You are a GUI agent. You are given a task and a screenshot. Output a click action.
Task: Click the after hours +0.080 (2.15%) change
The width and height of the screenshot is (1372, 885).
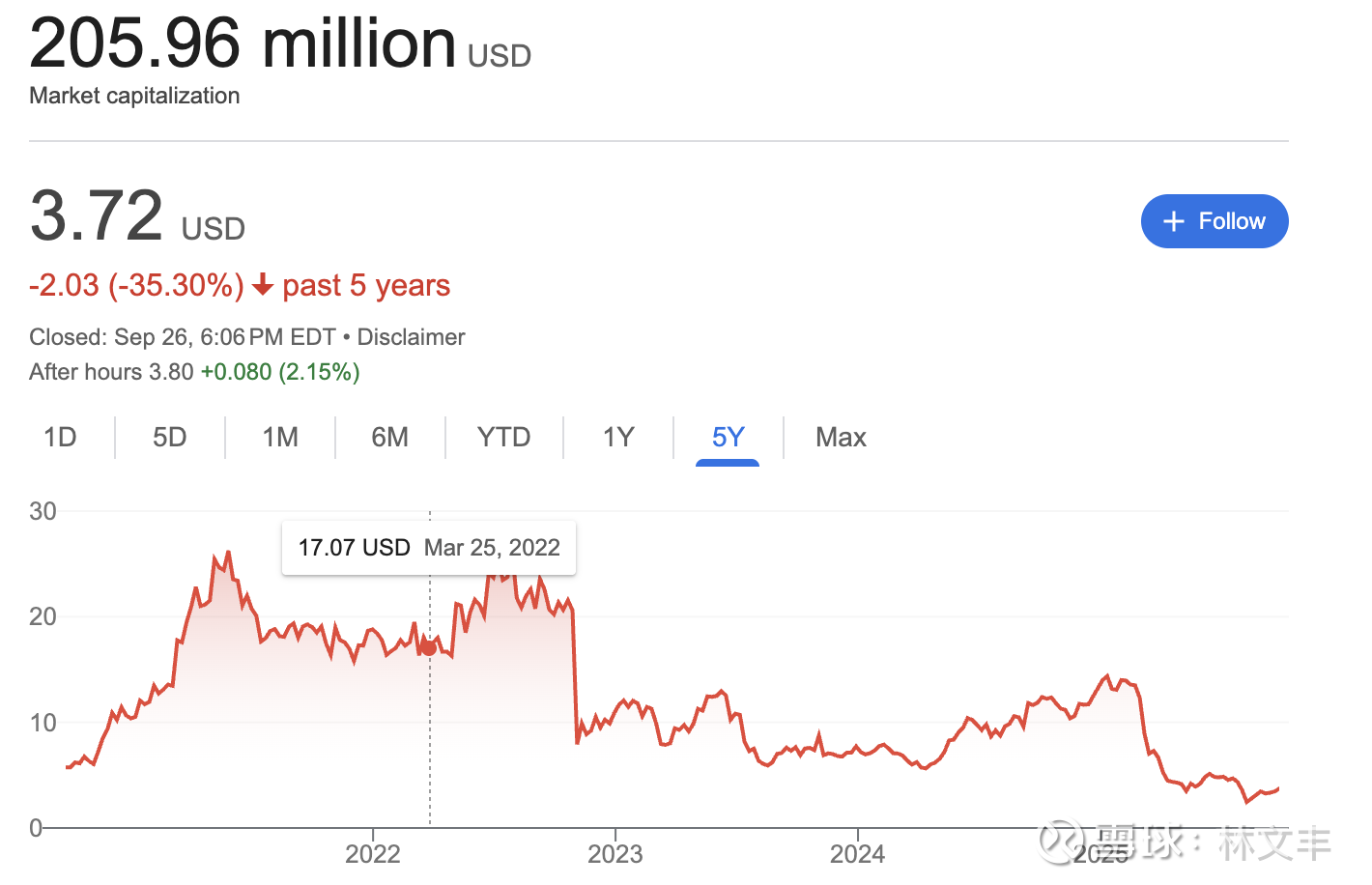280,372
